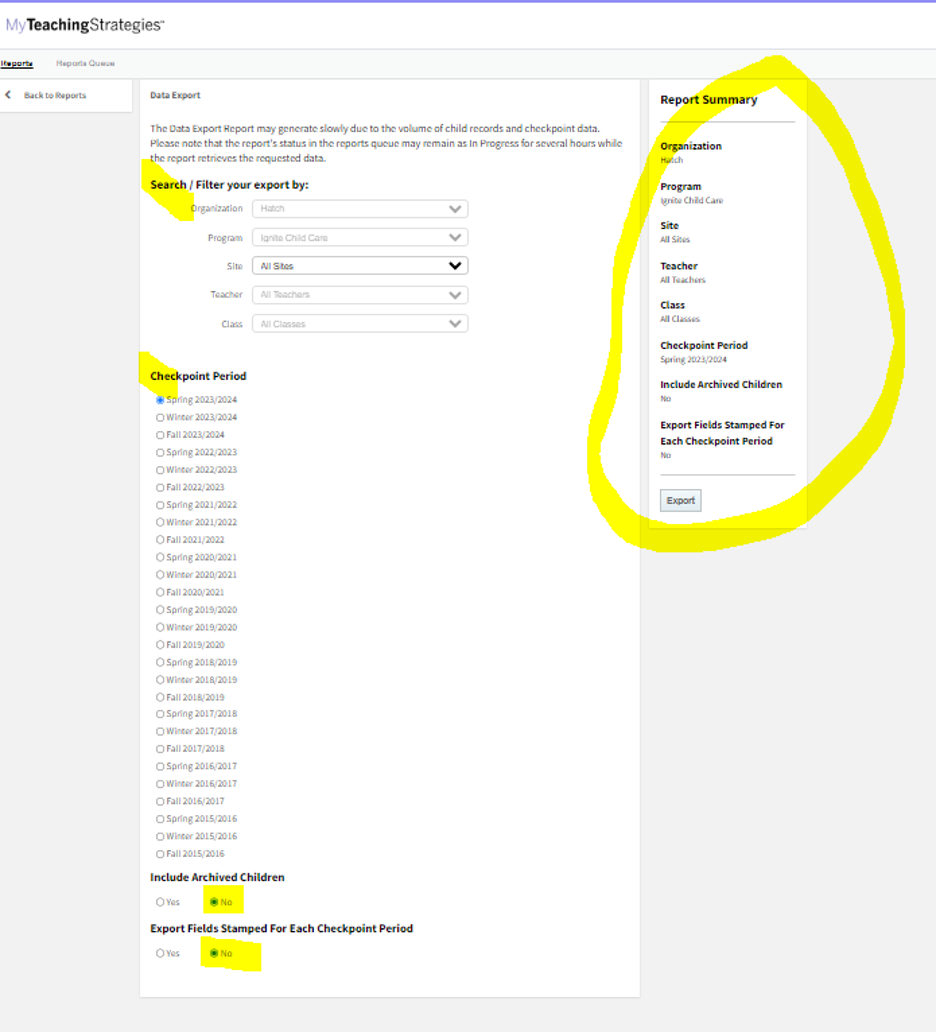Expand the Organization dropdown
Screen dimensions: 936x1032
coord(359,209)
